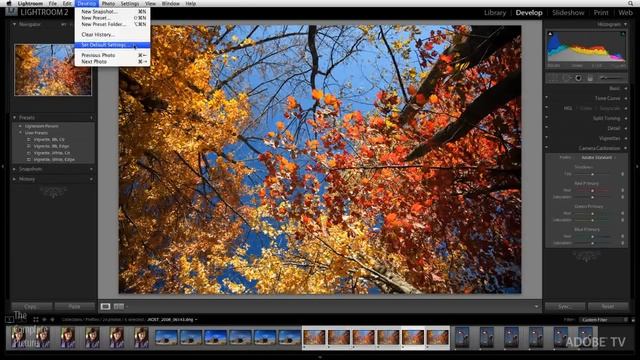Collapse the User Presets folder

coord(20,133)
